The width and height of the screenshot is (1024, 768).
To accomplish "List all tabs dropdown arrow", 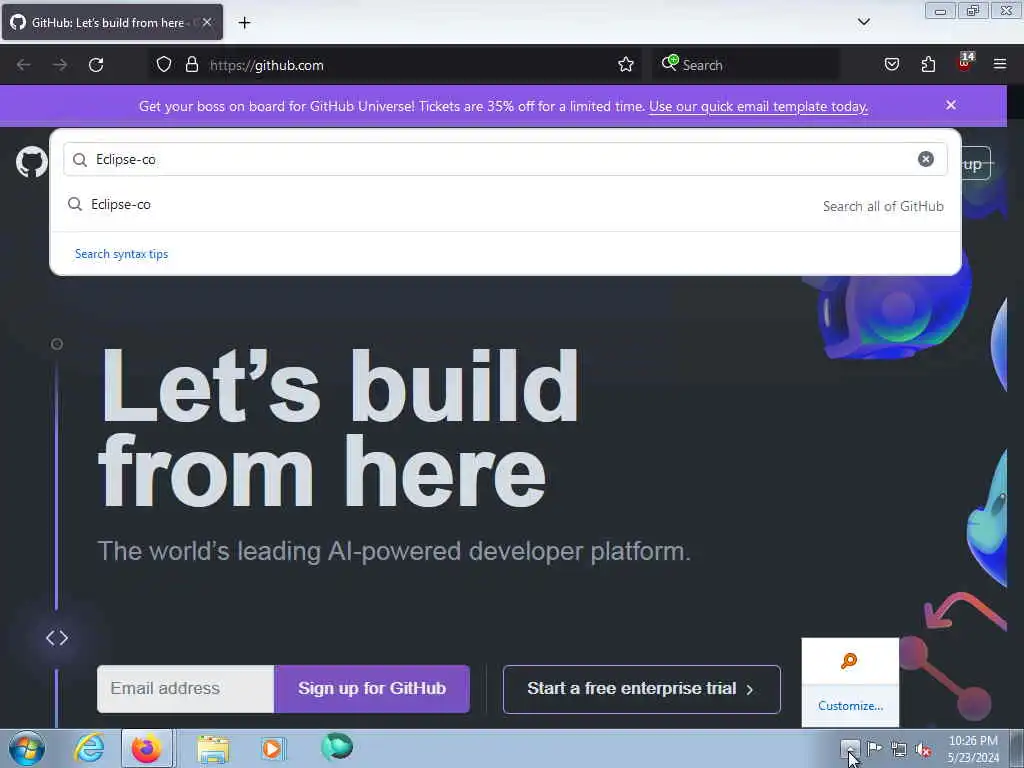I will tap(863, 22).
